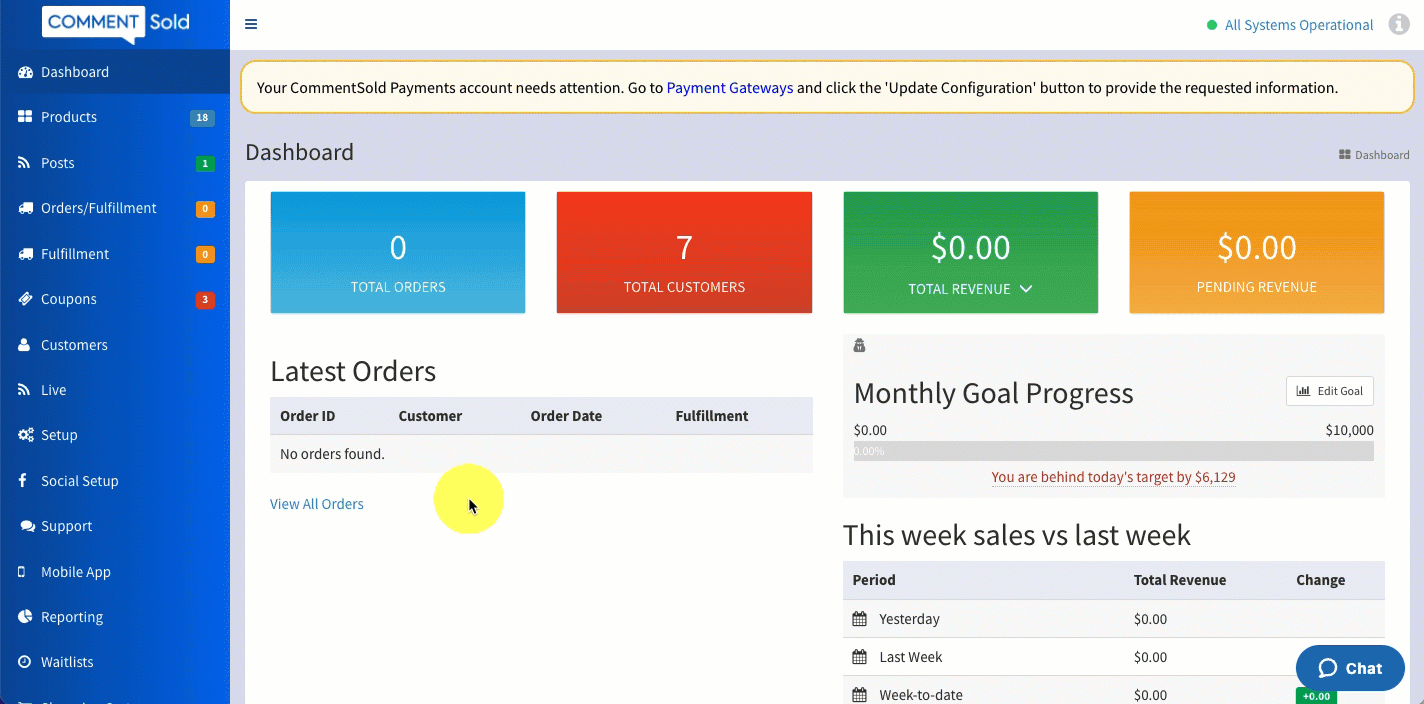Click the calendar icon beside Last Week
Screen dimensions: 1424x704
pyautogui.click(x=859, y=657)
